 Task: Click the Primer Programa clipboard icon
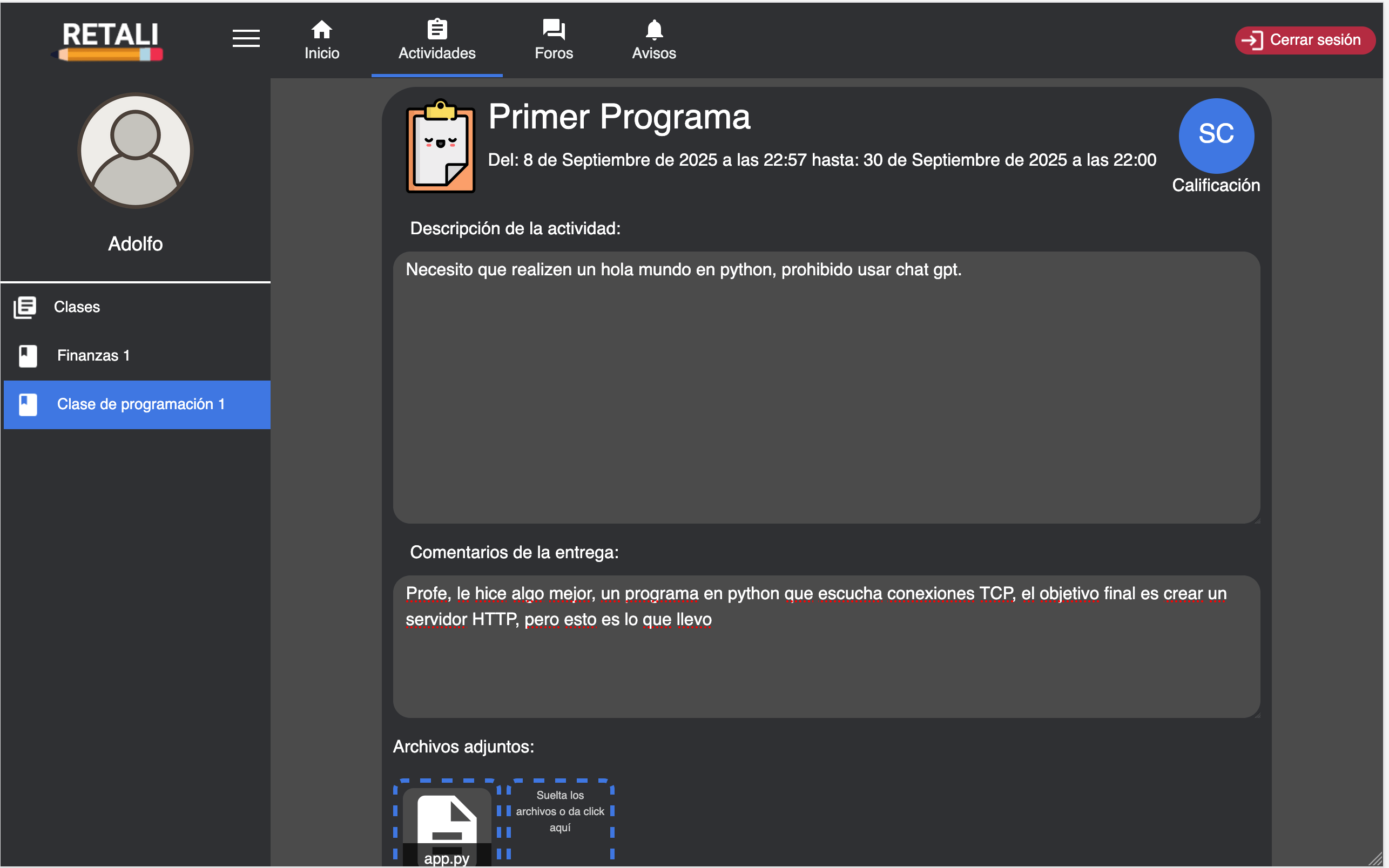(440, 145)
